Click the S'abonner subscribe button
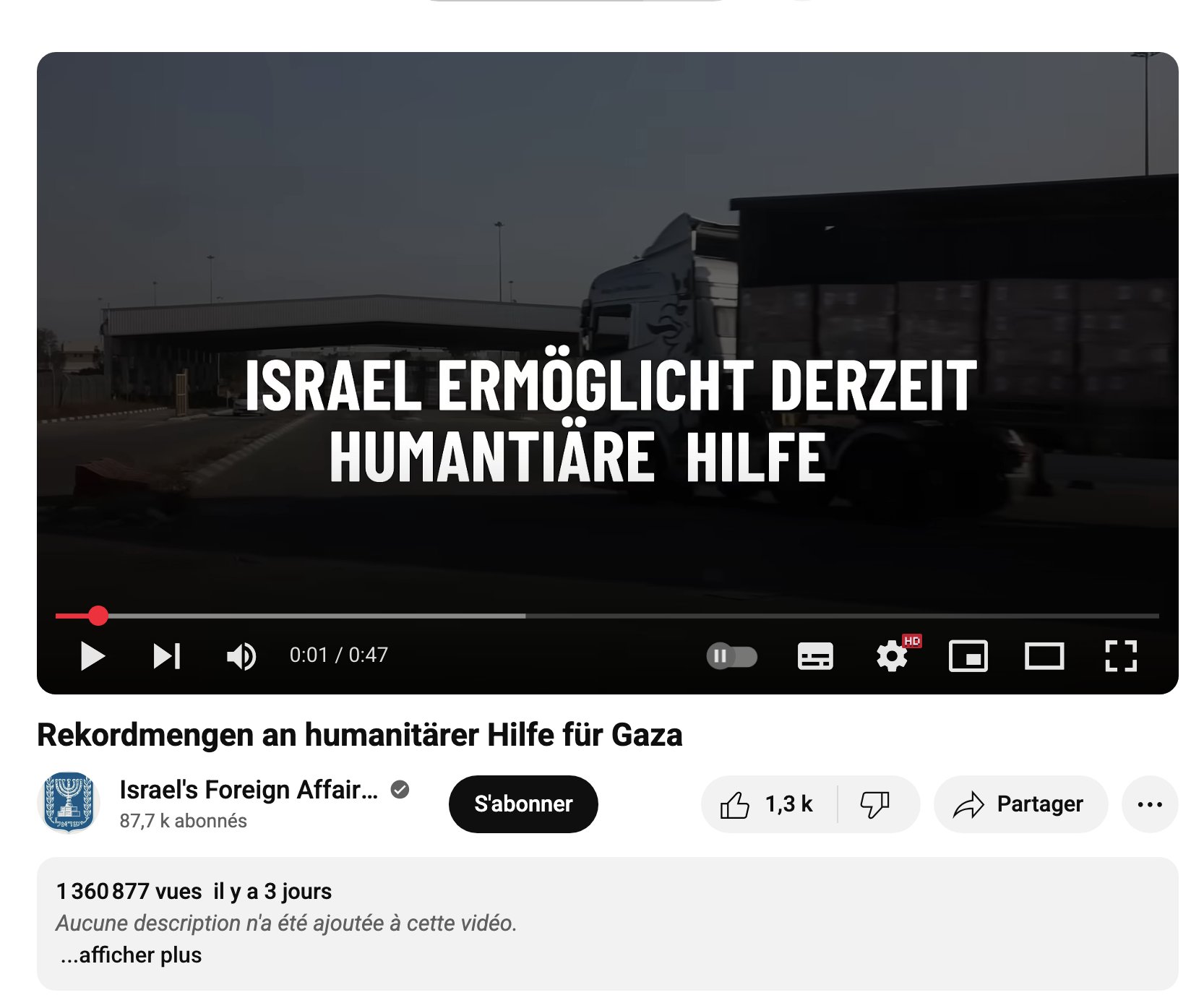 [523, 804]
